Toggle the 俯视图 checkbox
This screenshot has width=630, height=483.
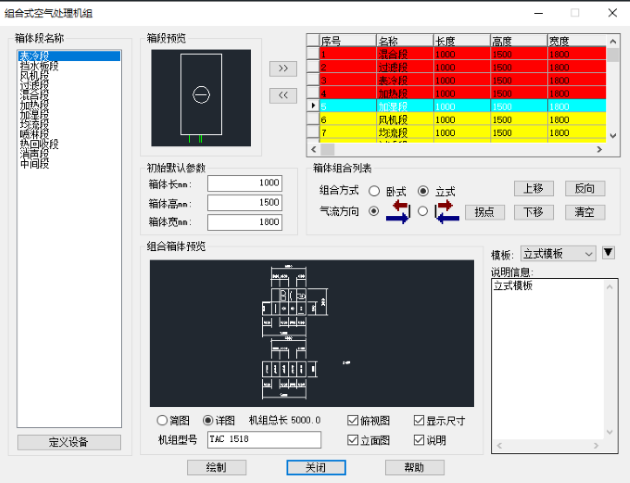pos(353,420)
